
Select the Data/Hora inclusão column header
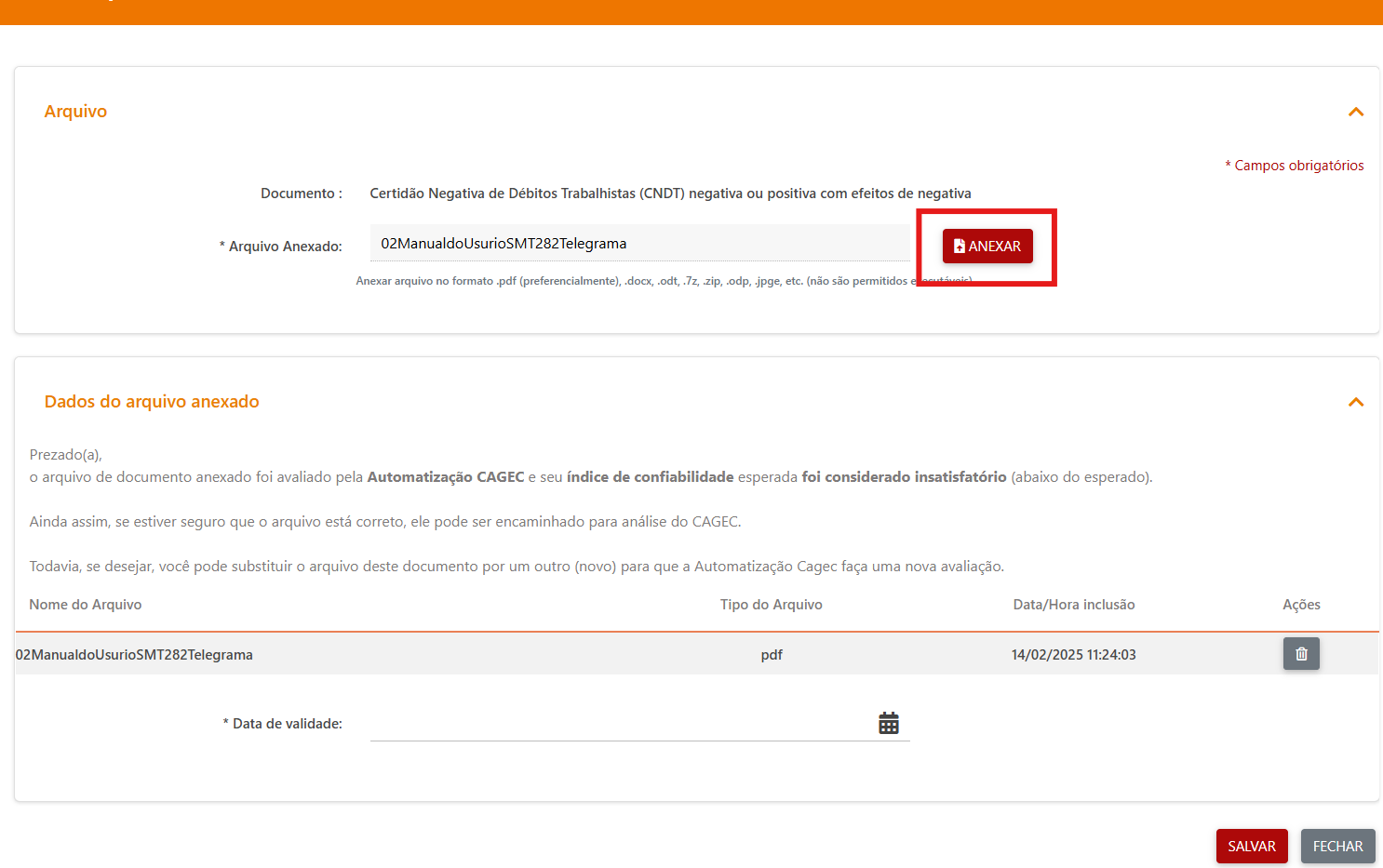click(x=1073, y=605)
